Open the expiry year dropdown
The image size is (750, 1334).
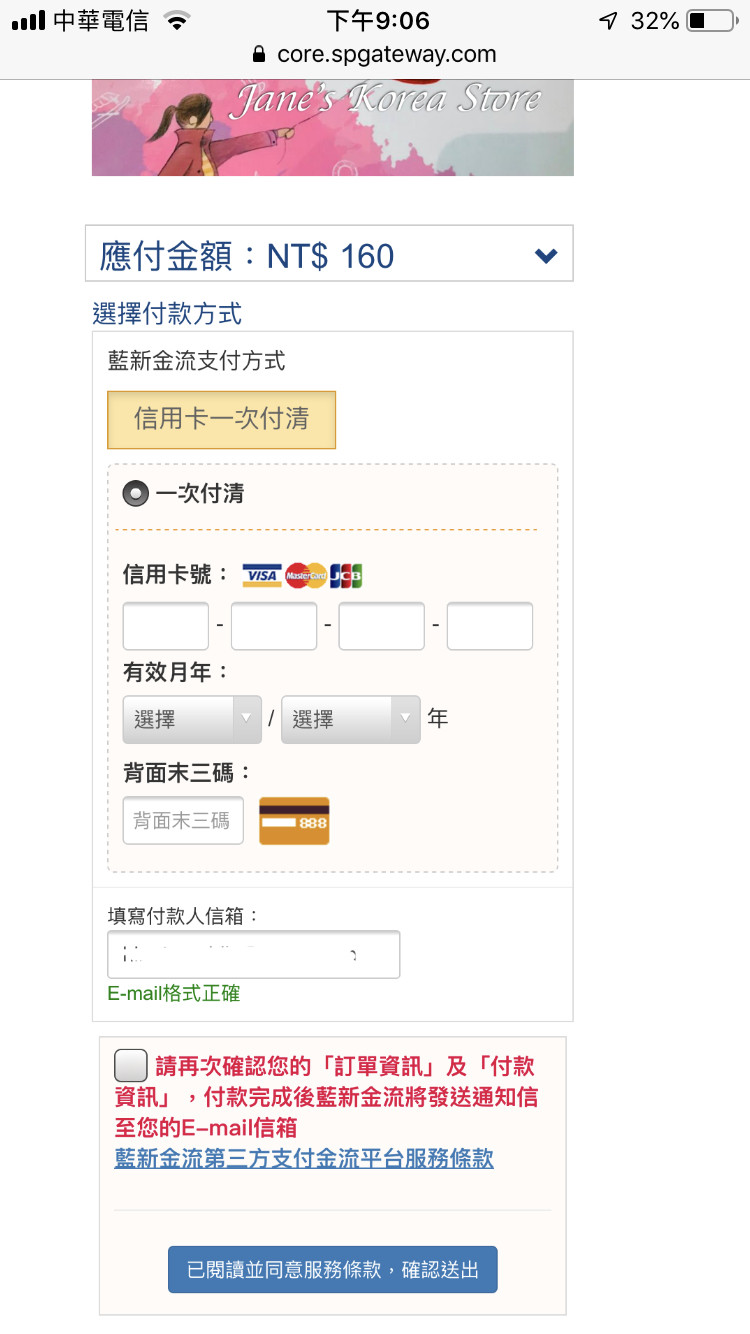click(350, 719)
